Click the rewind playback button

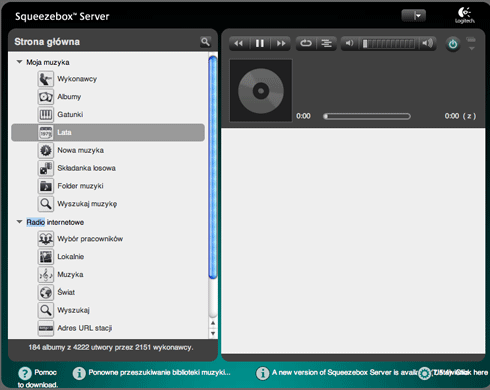coord(239,43)
